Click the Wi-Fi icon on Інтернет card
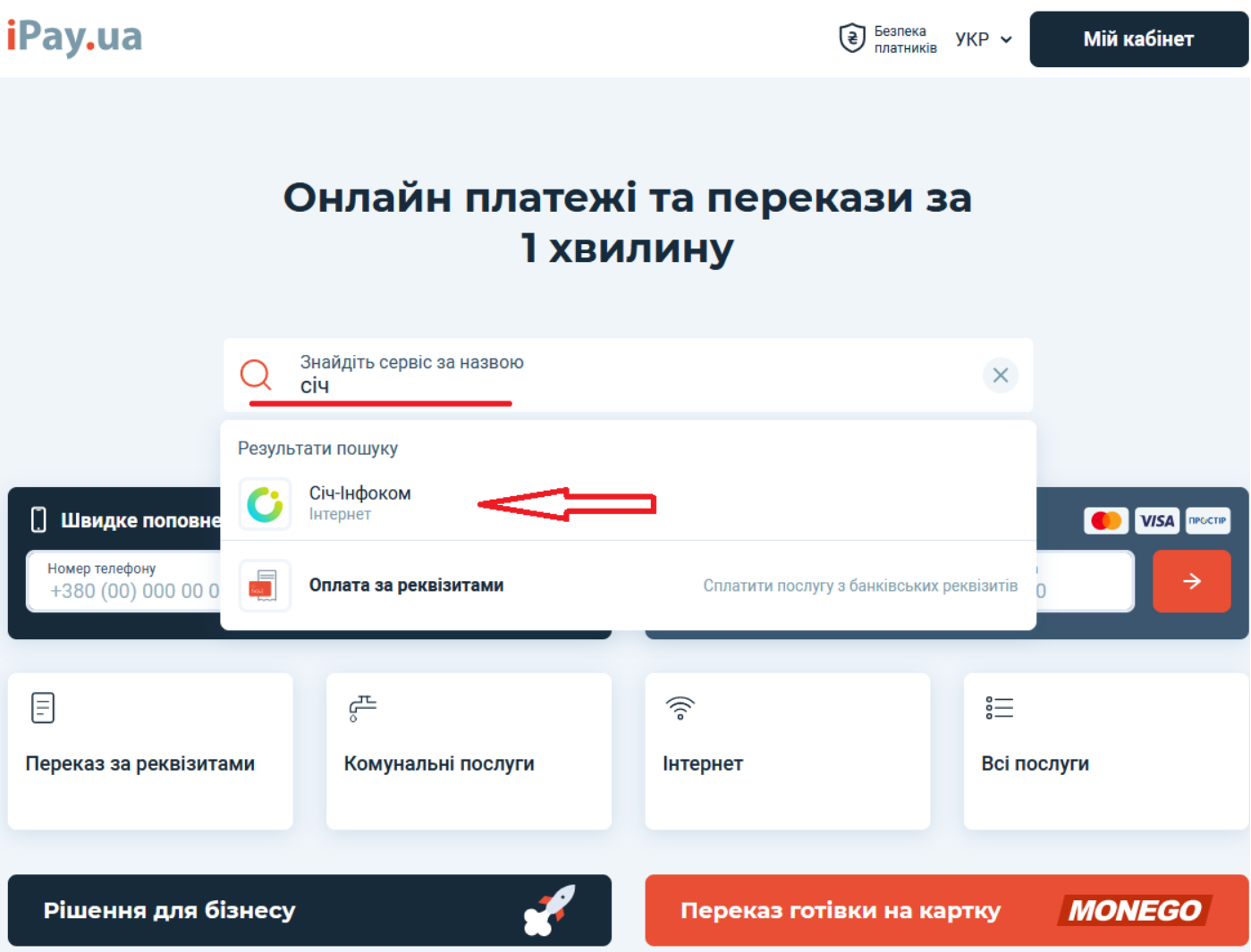This screenshot has width=1251, height=952. click(680, 708)
